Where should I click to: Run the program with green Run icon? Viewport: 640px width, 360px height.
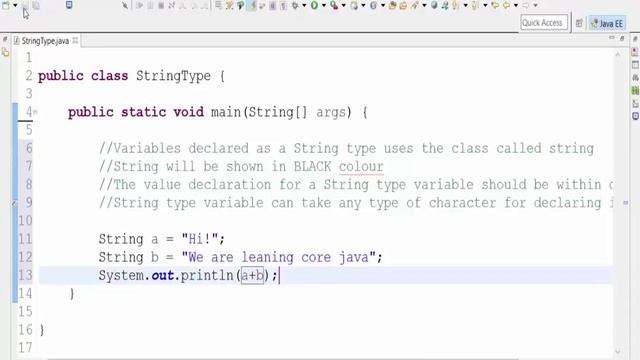coord(314,5)
